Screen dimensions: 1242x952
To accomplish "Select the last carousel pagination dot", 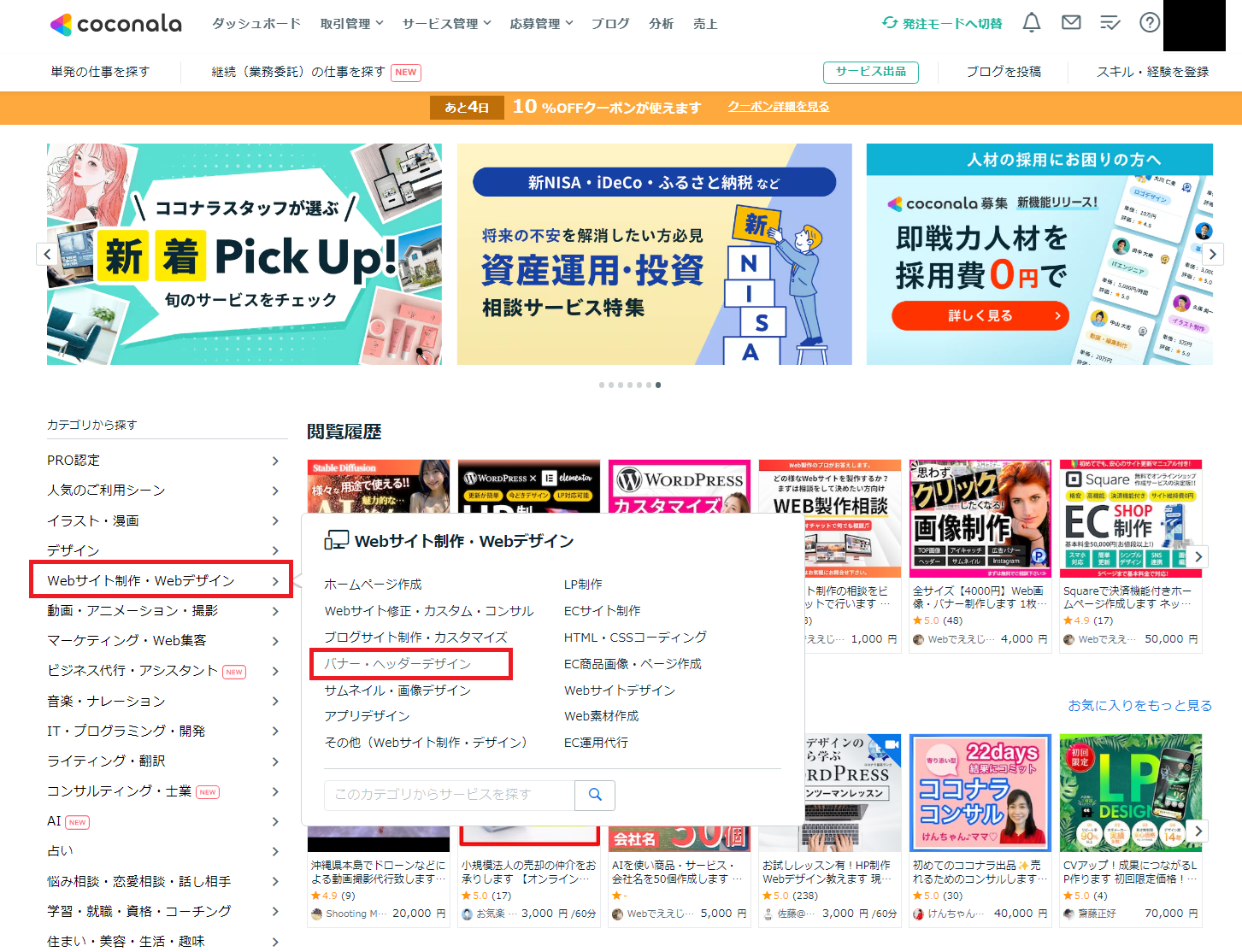I will click(x=658, y=385).
